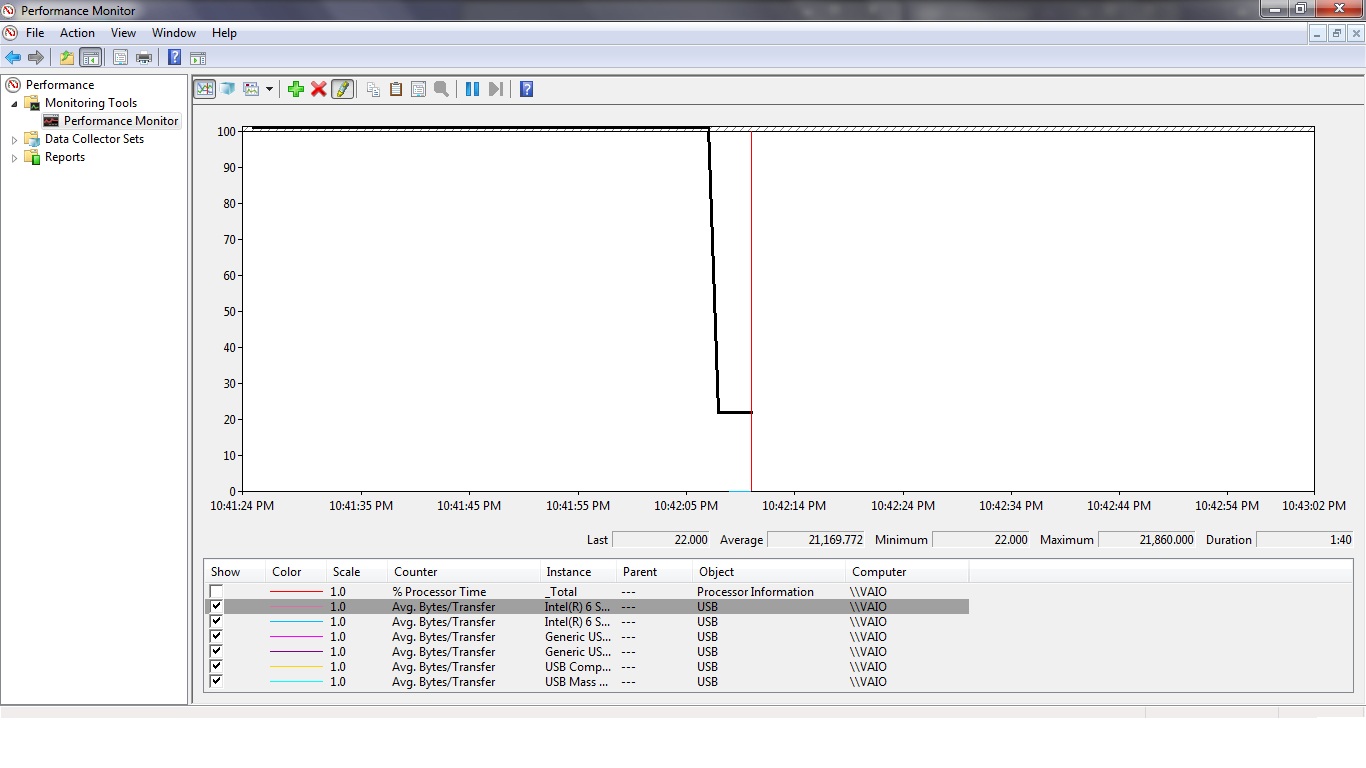Click the printer icon in the console toolbar
Screen dimensions: 1366x768
[x=144, y=58]
